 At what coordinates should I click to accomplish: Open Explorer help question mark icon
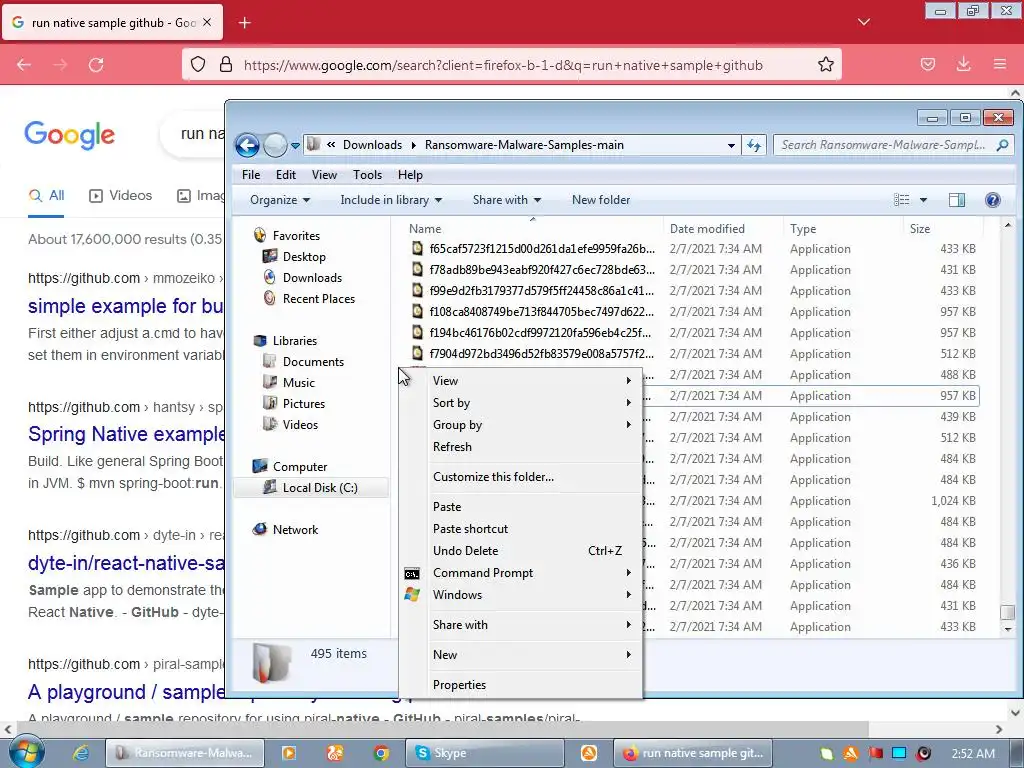coord(993,200)
